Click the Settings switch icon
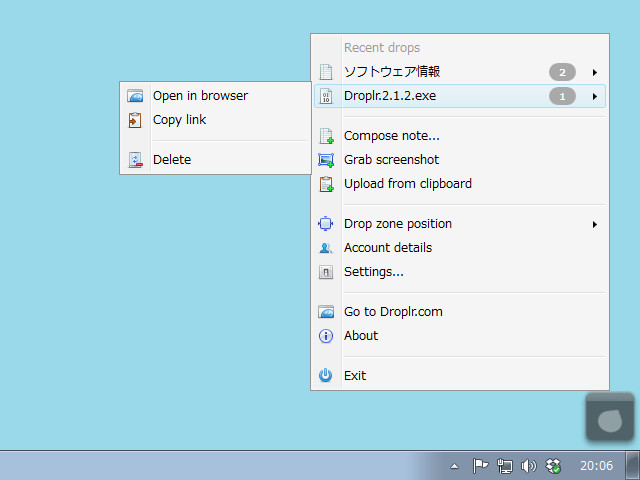This screenshot has height=480, width=640. tap(326, 272)
